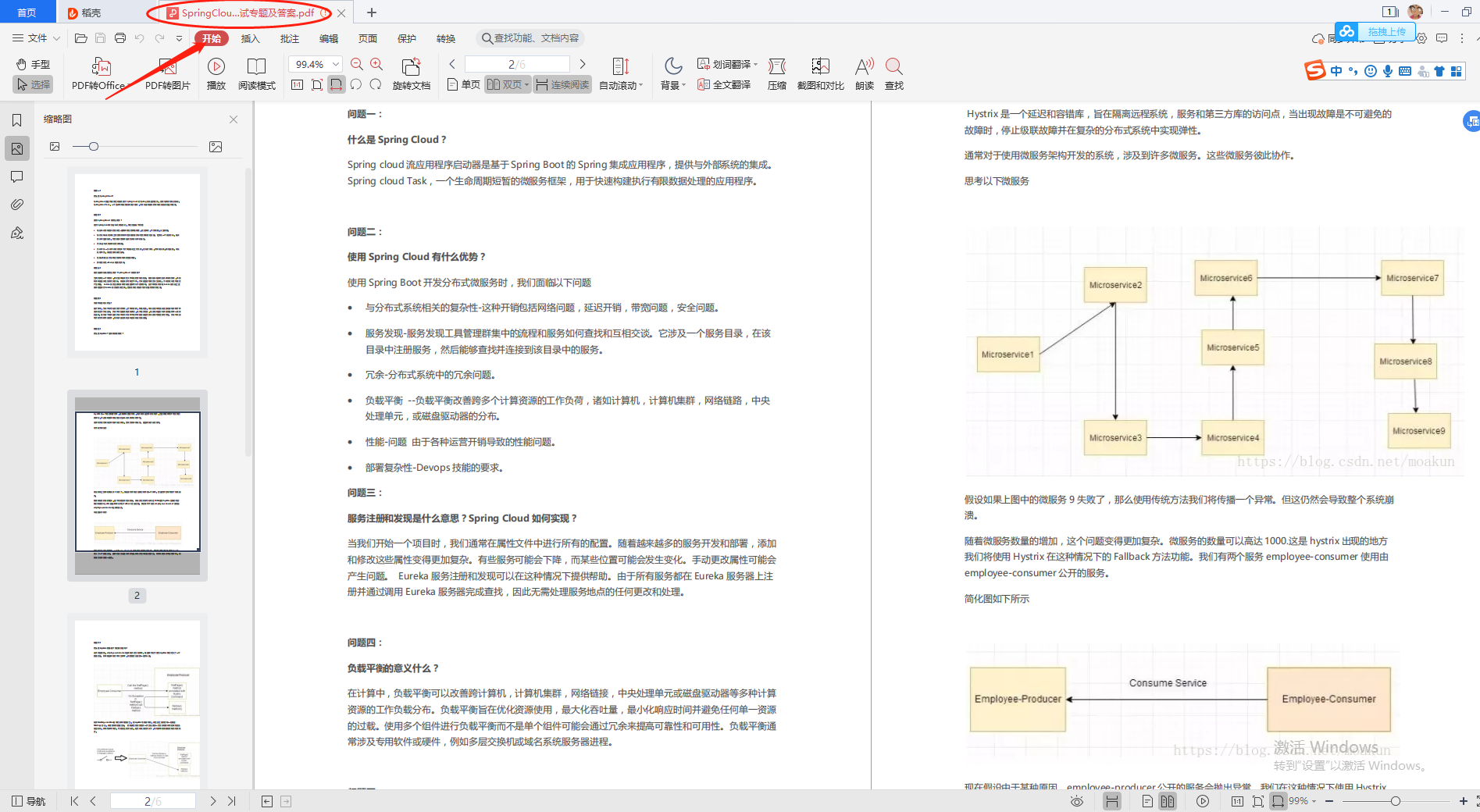Open the 文件 file menu
Image resolution: width=1480 pixels, height=812 pixels.
[36, 37]
